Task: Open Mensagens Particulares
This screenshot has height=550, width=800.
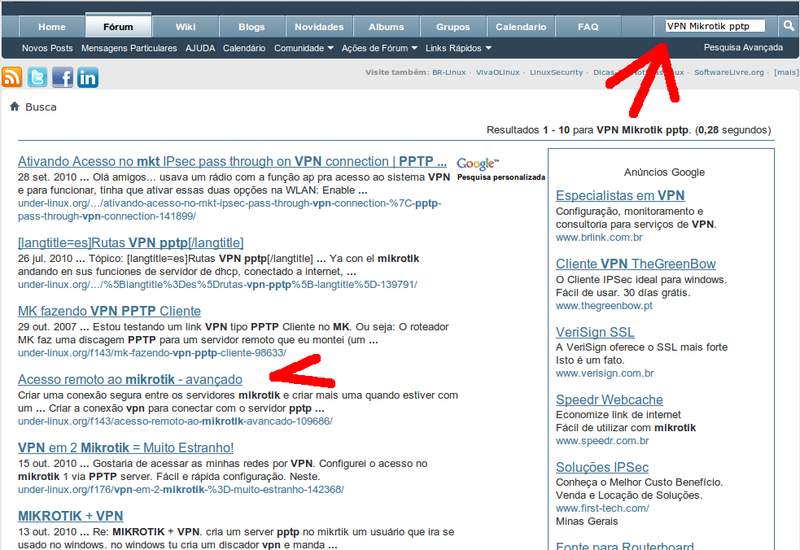Action: (x=129, y=48)
